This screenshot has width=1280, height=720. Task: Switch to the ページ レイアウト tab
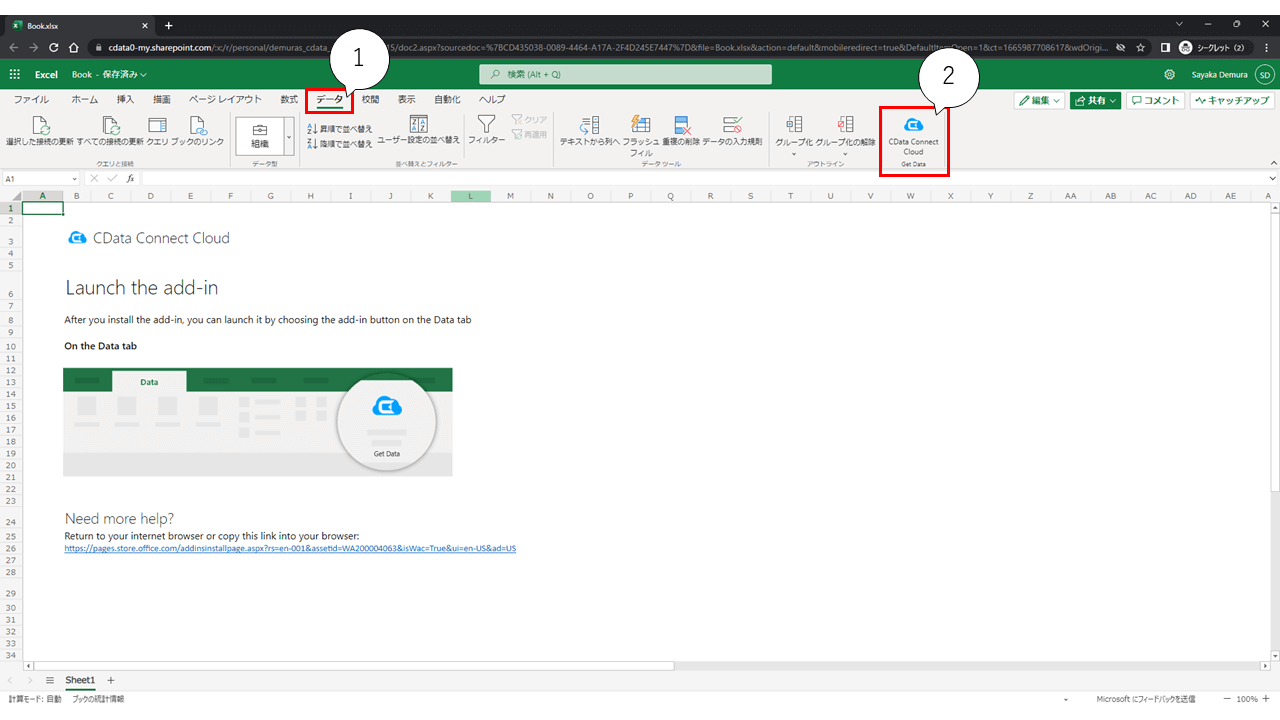[225, 99]
